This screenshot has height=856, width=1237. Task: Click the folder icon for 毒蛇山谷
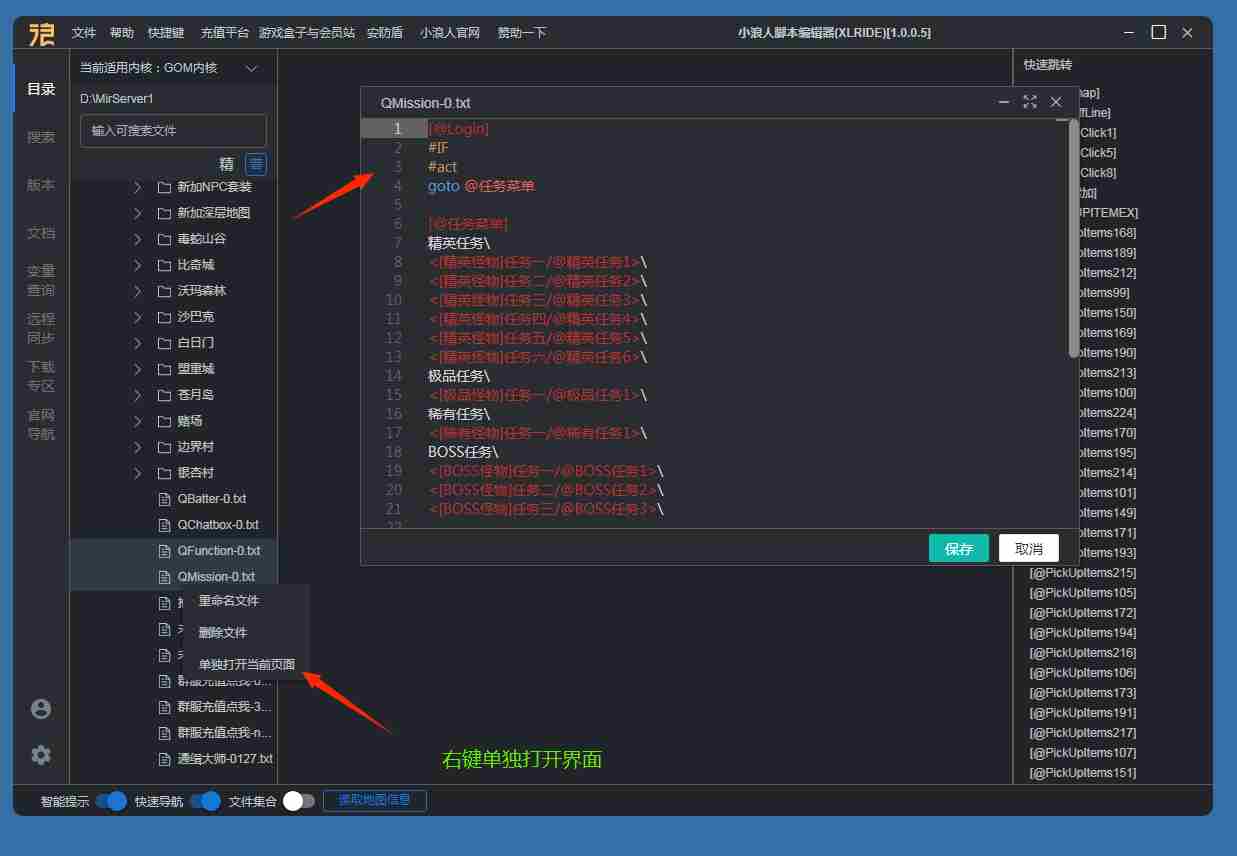pyautogui.click(x=165, y=239)
